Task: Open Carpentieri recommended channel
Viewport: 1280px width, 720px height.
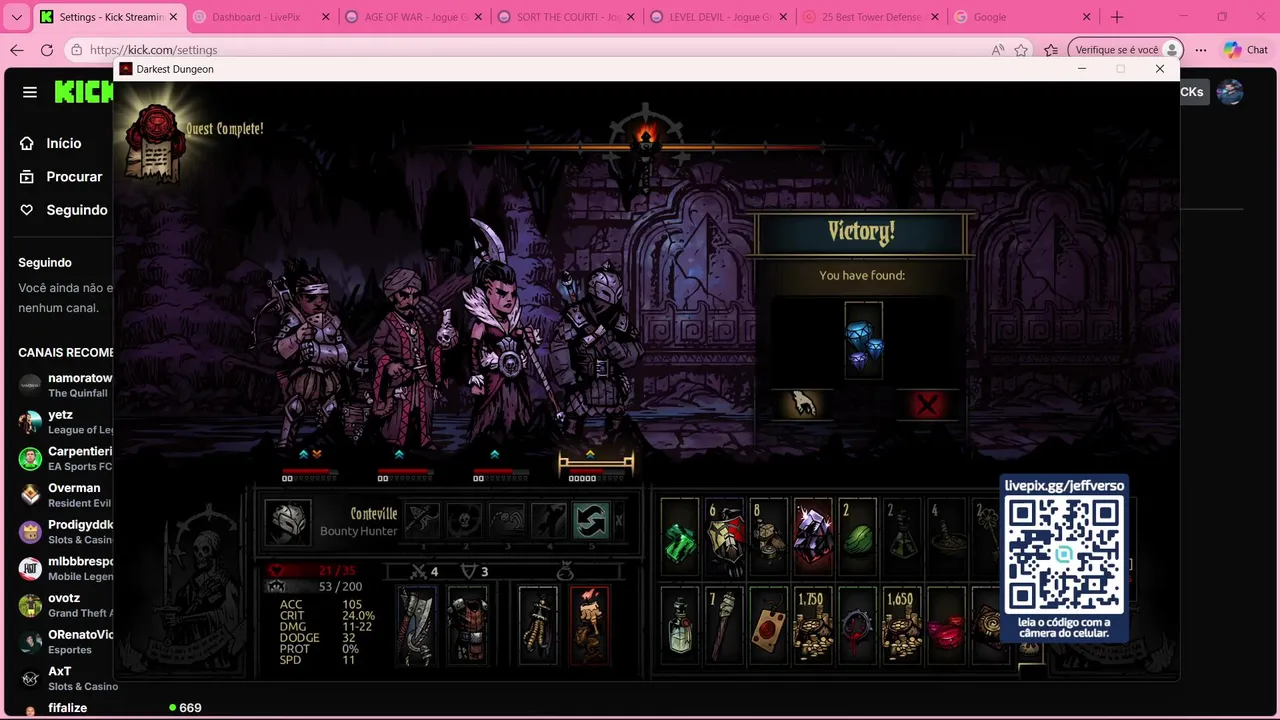Action: [66, 458]
